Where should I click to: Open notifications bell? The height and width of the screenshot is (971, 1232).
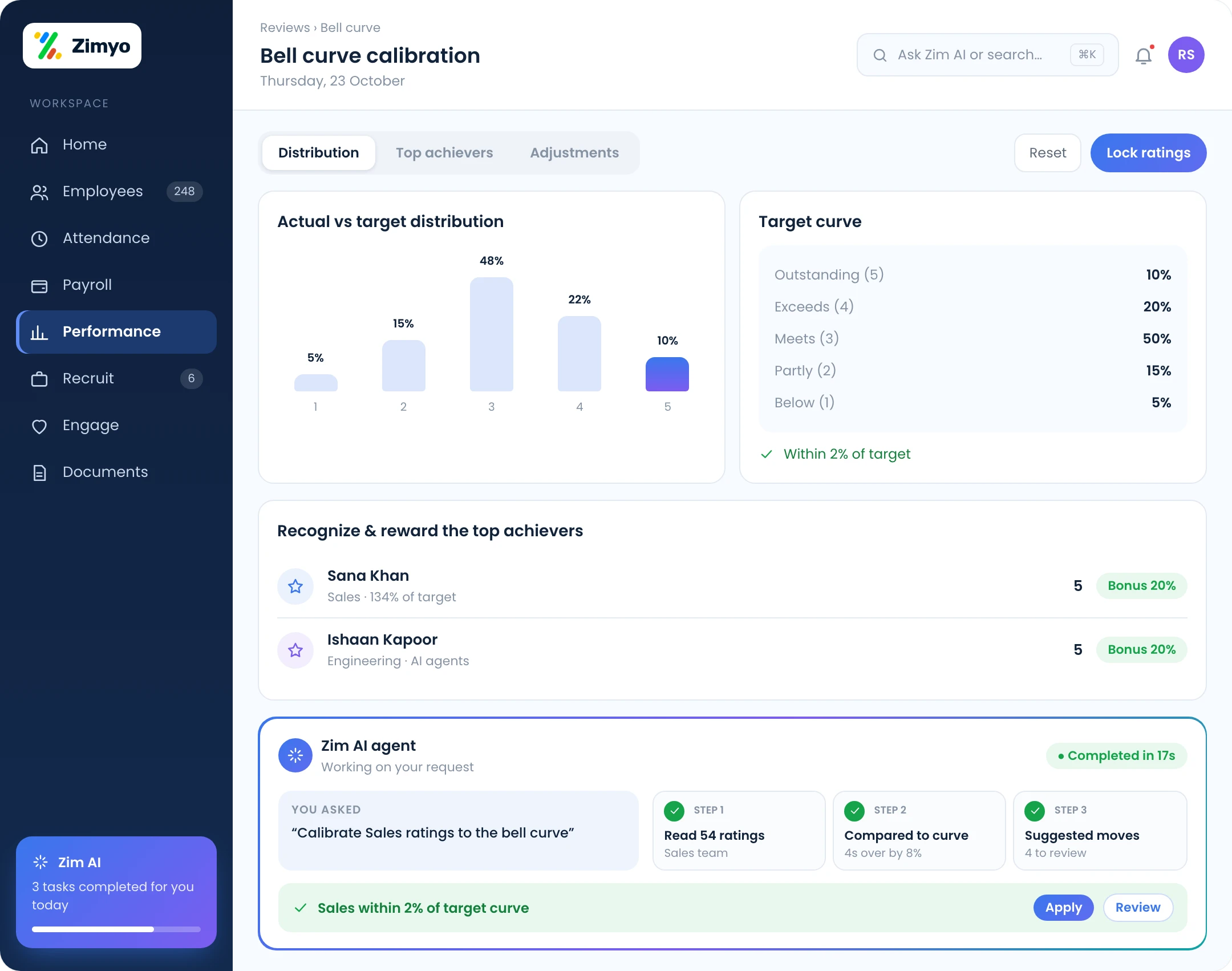1144,55
